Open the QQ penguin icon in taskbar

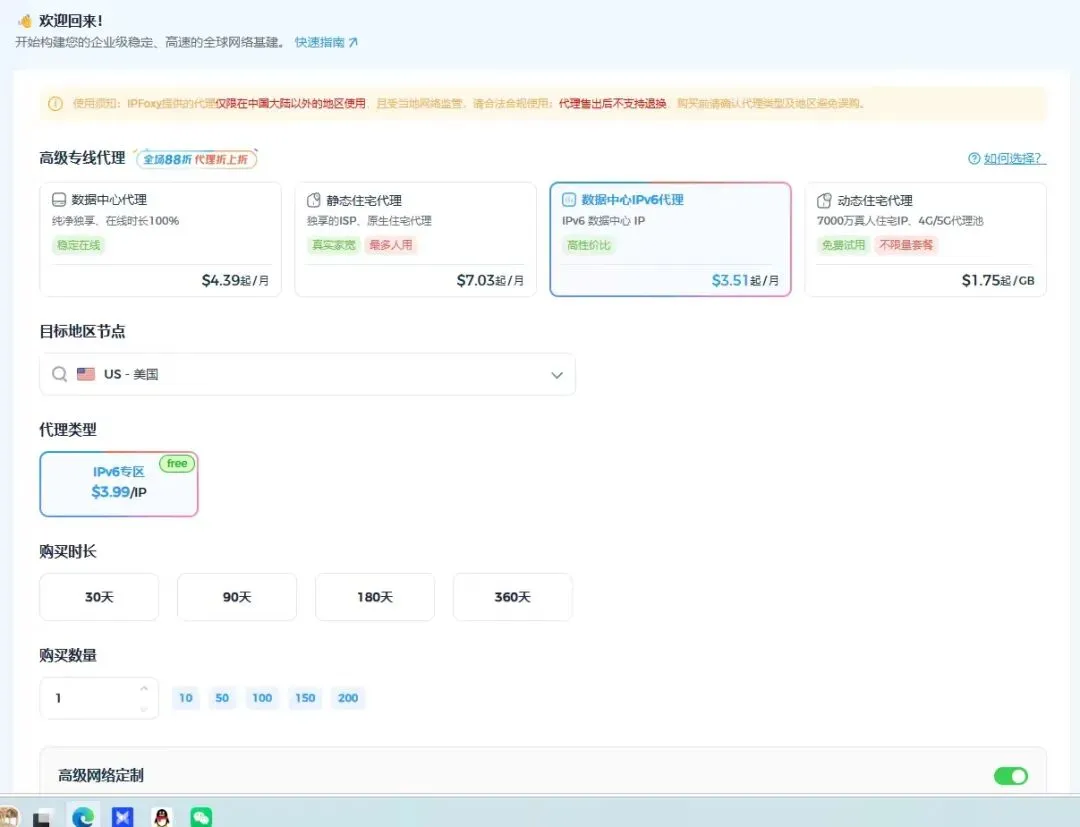[162, 817]
